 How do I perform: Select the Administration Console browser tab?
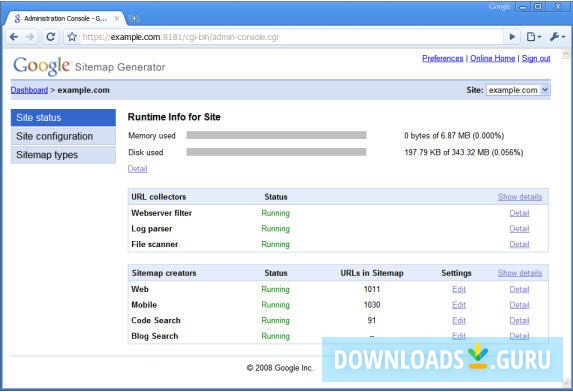click(x=65, y=18)
